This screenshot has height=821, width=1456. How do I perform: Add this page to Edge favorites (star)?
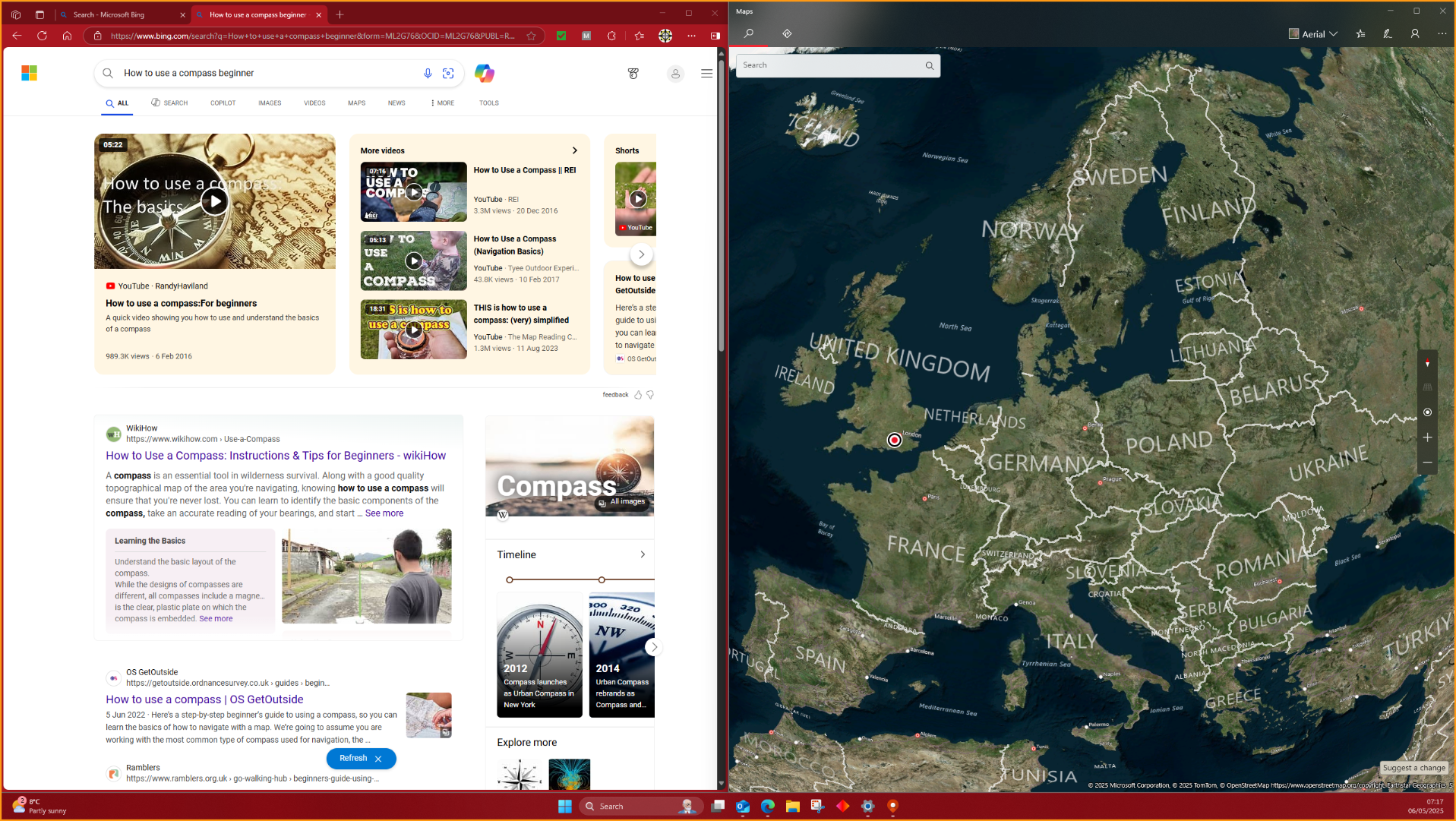tap(531, 36)
